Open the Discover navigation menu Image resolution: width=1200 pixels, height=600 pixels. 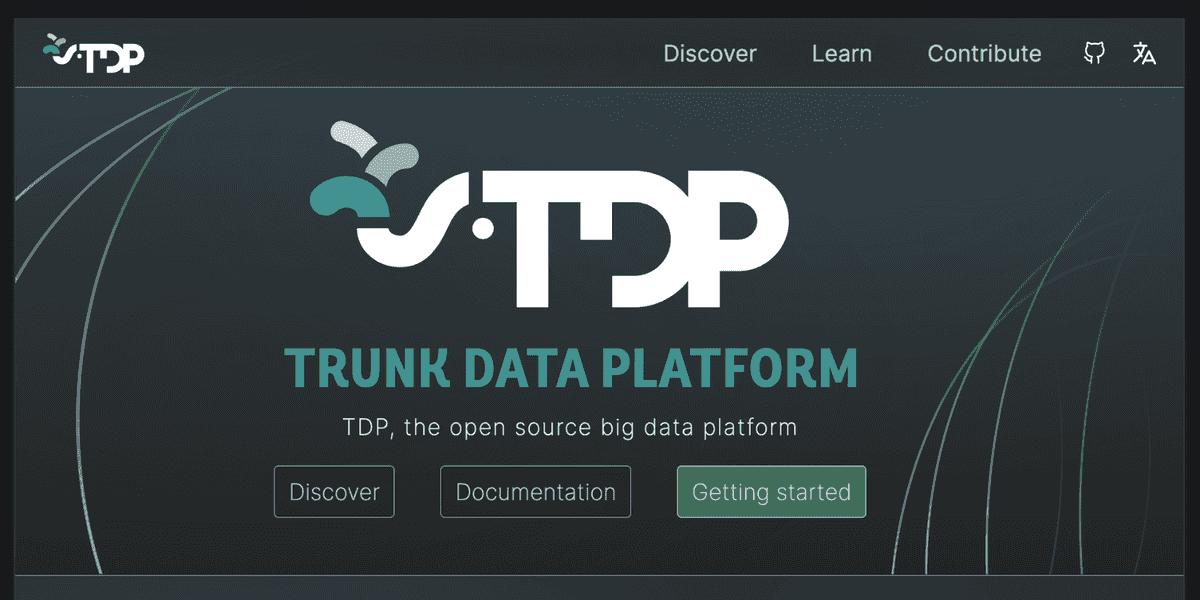(710, 54)
